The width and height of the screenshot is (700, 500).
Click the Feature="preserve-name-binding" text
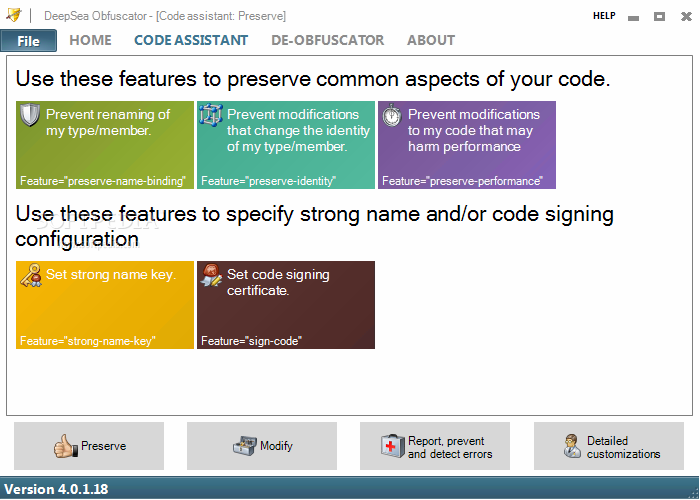103,181
